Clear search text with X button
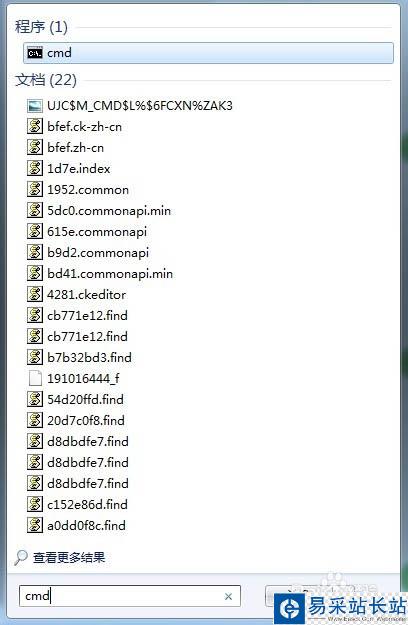The width and height of the screenshot is (408, 625). pos(228,596)
